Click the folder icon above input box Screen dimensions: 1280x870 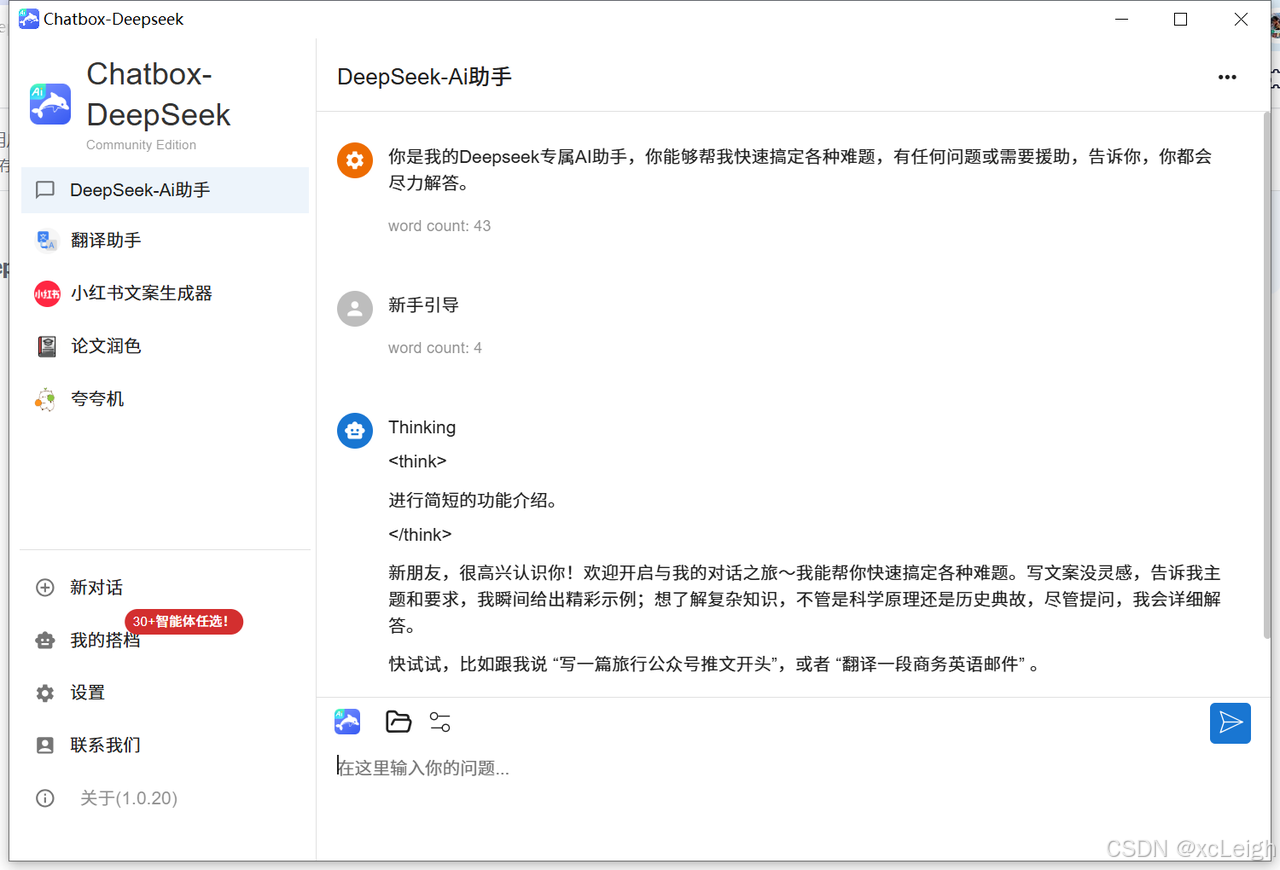(399, 721)
